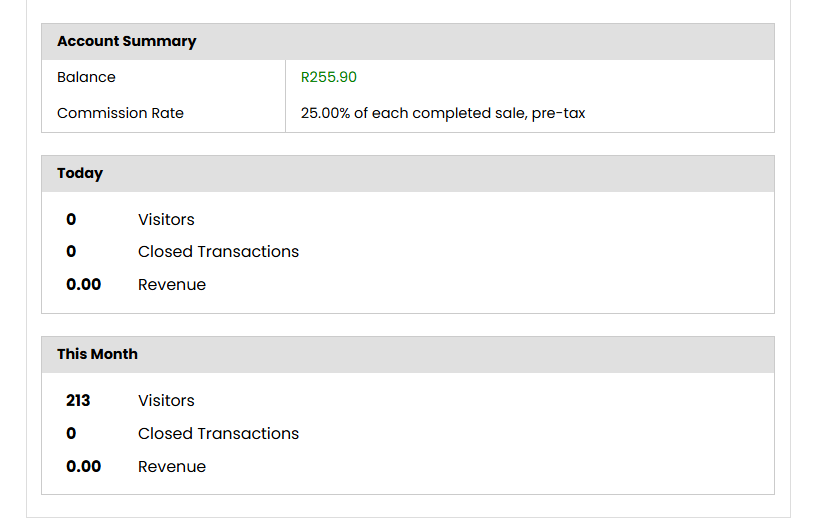Click this month's 0.00 revenue value
This screenshot has height=527, width=816.
click(84, 467)
